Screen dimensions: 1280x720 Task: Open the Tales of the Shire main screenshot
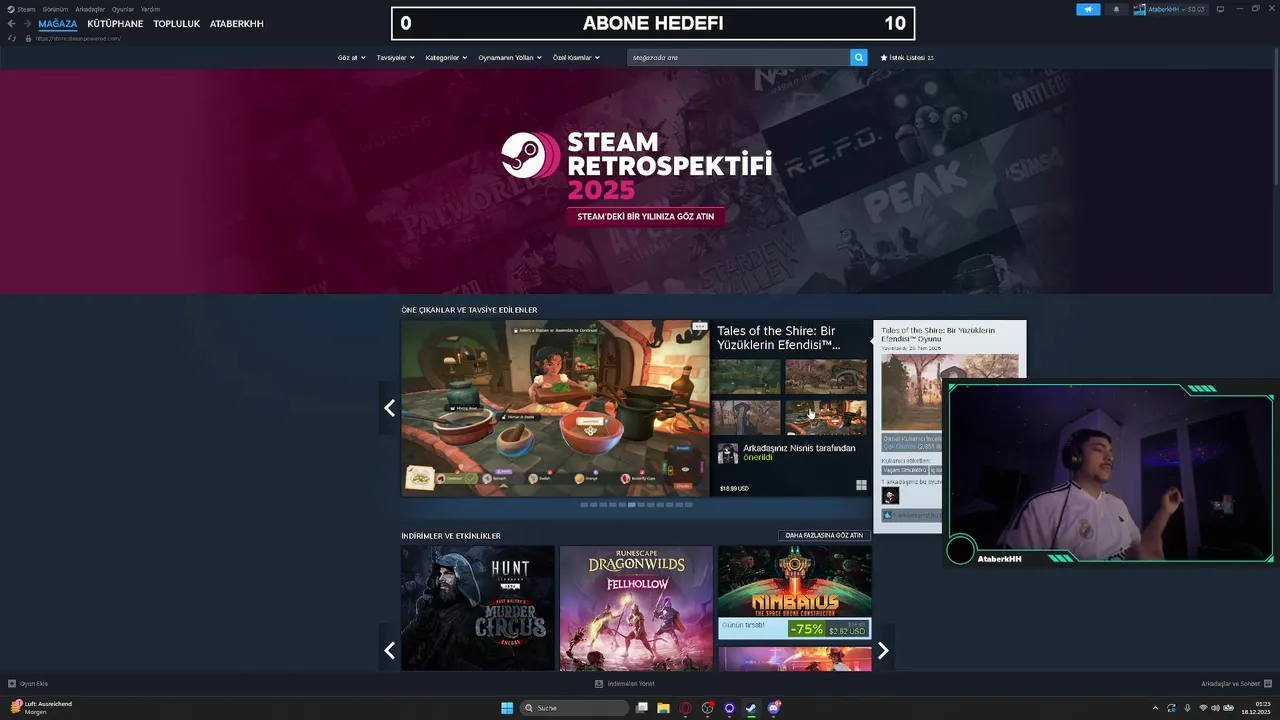pyautogui.click(x=555, y=408)
